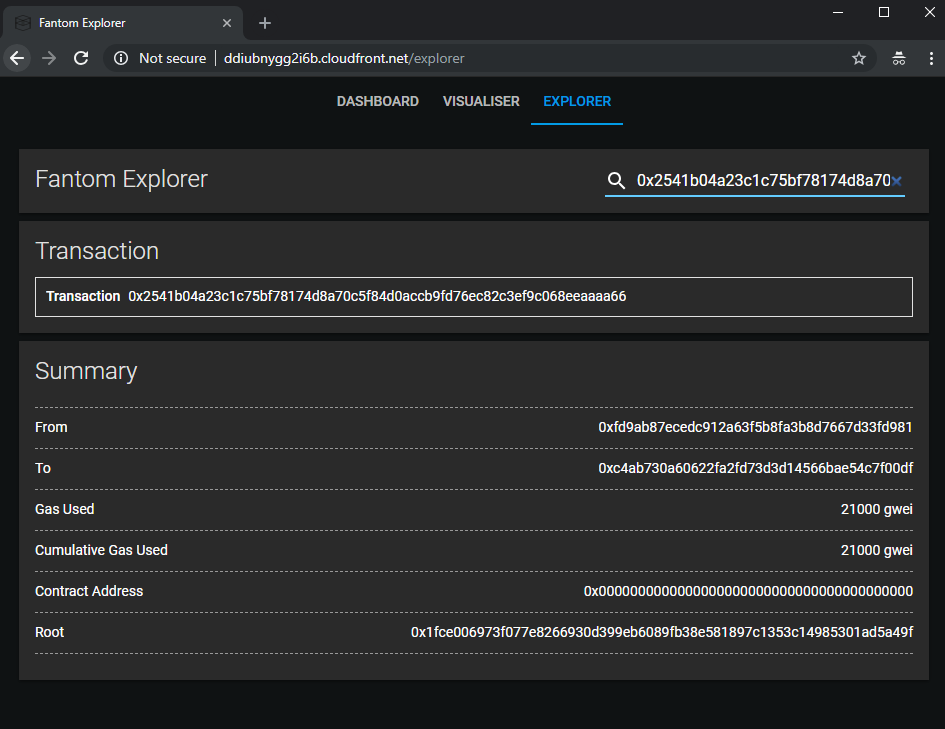945x729 pixels.
Task: Click the Transaction section heading
Action: (97, 251)
